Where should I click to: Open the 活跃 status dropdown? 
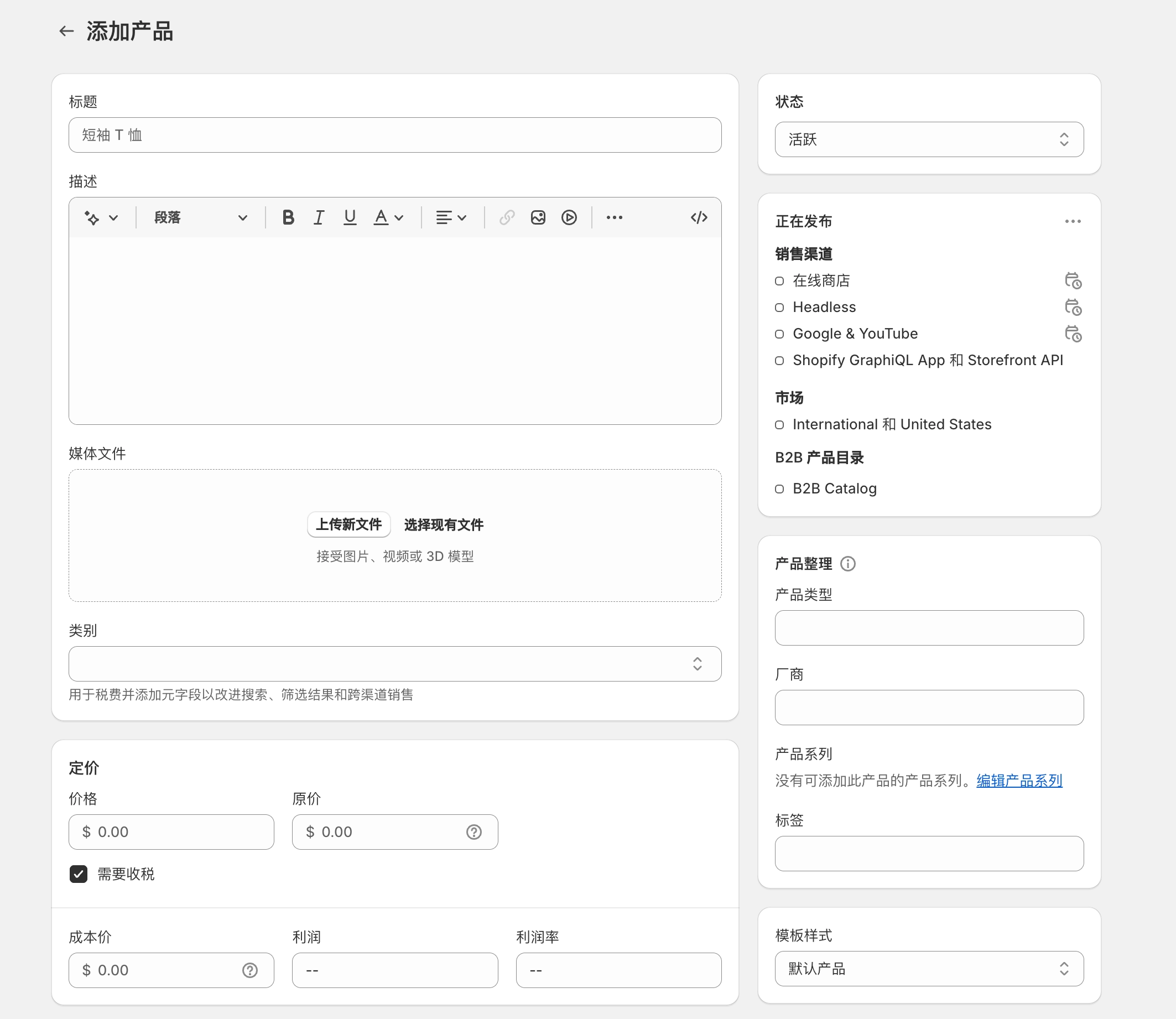tap(929, 139)
